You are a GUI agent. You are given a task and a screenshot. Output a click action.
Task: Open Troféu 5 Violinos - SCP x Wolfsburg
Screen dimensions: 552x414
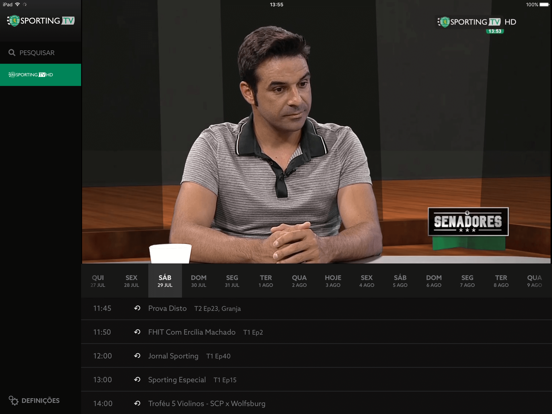pyautogui.click(x=207, y=403)
